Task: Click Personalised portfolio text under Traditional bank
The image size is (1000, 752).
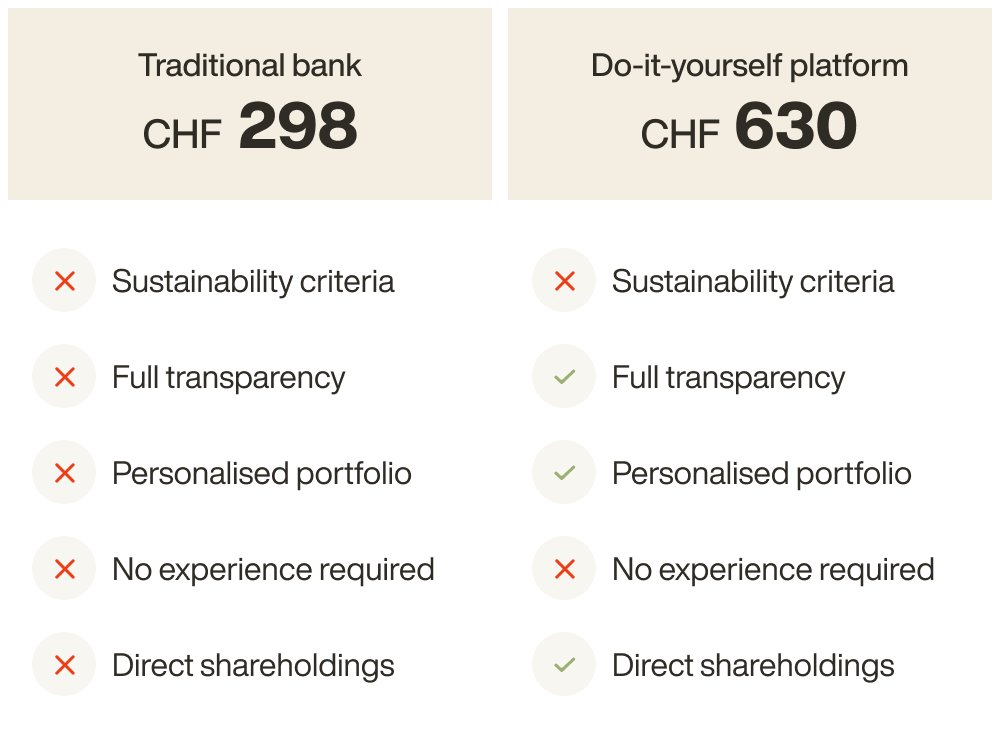Action: pyautogui.click(x=261, y=474)
